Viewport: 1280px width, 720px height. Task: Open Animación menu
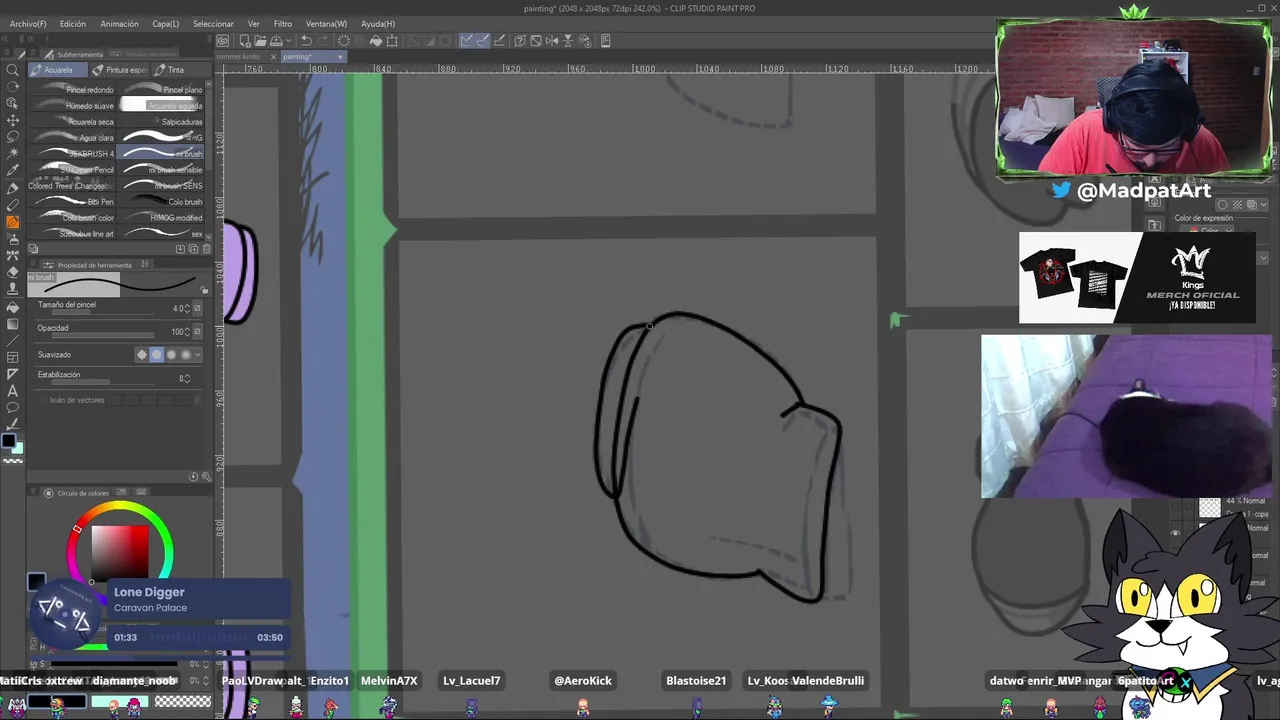119,23
